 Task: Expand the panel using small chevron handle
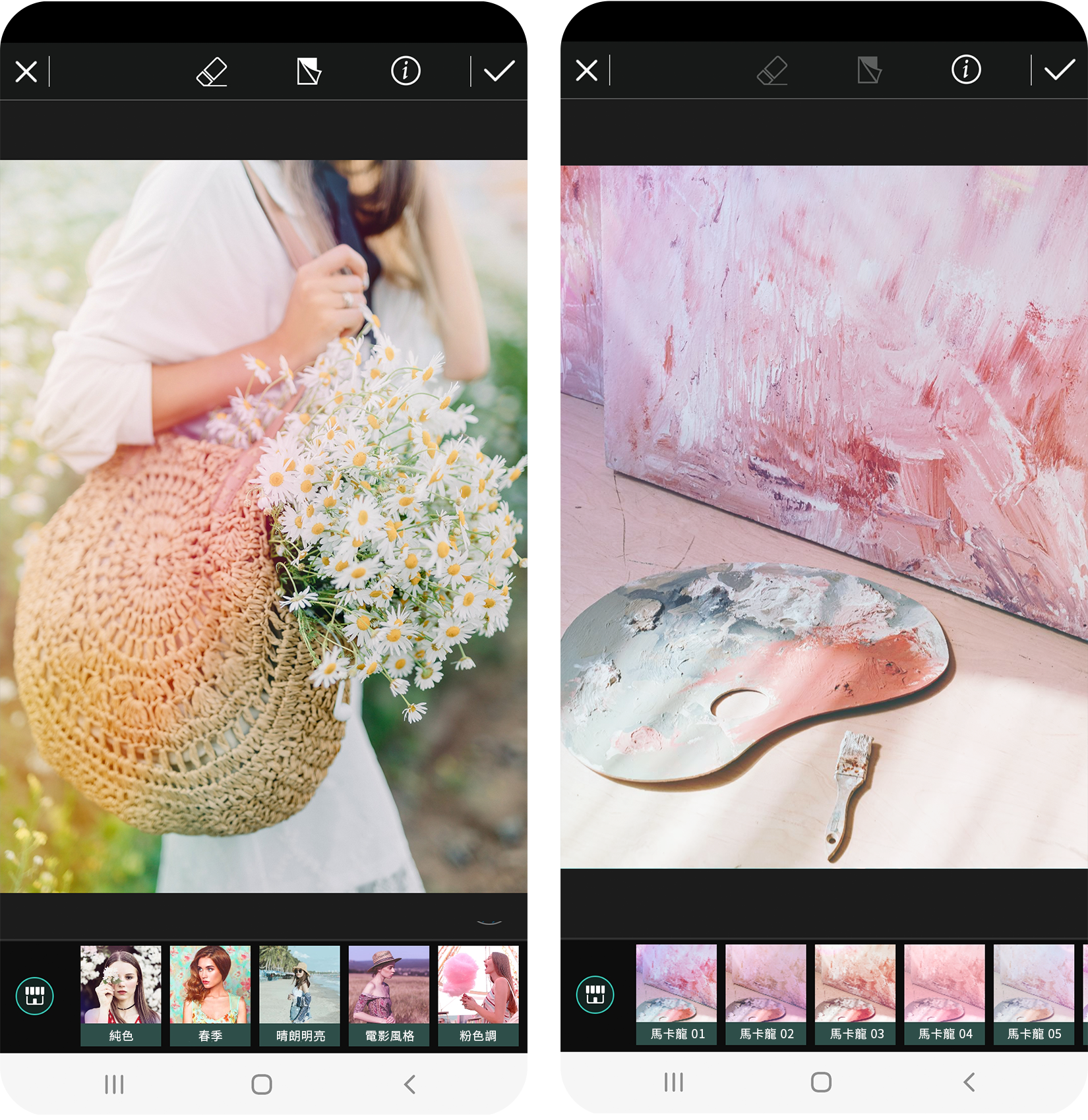(x=489, y=922)
